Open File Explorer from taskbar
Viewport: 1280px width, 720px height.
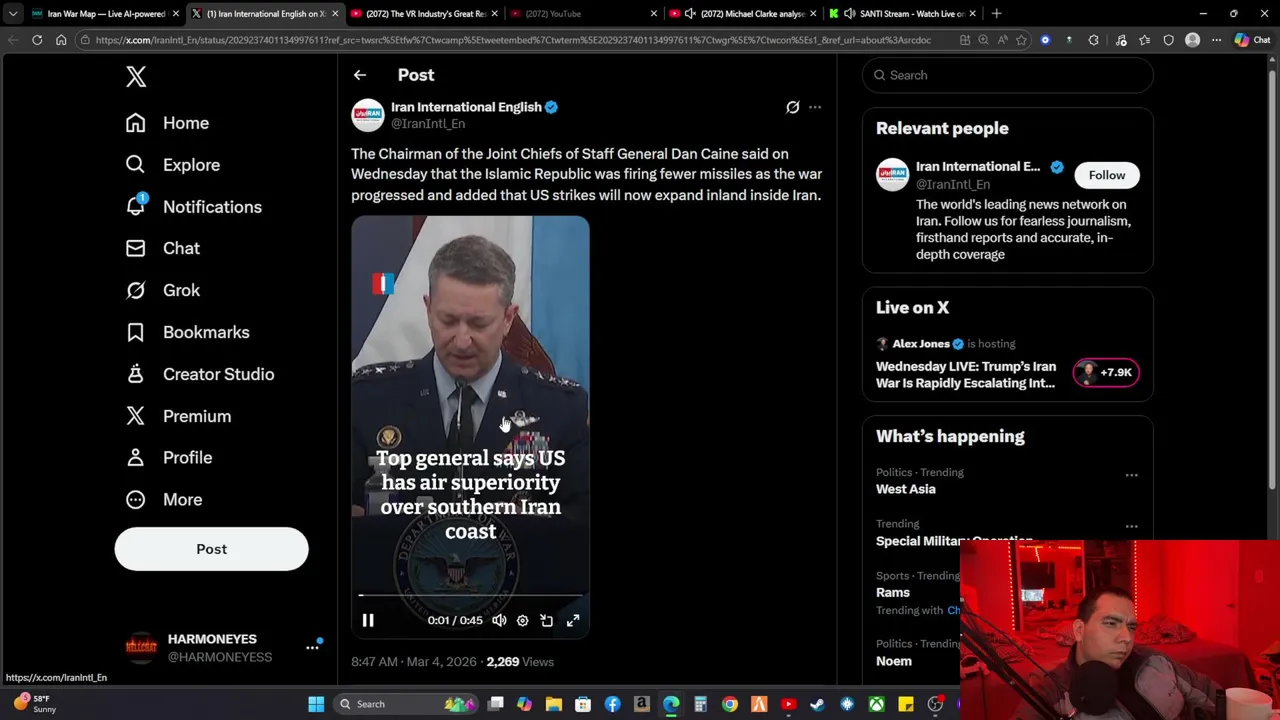point(554,704)
